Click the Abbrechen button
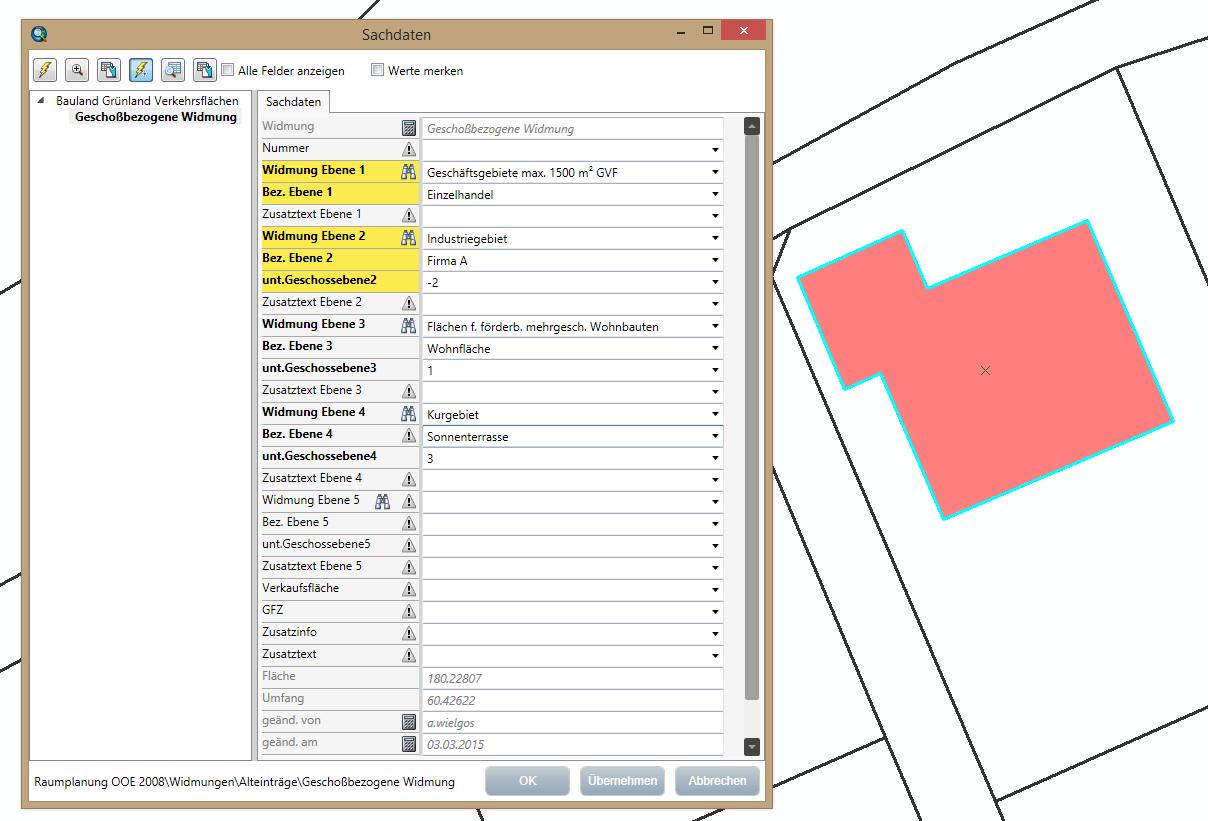Image resolution: width=1208 pixels, height=821 pixels. coord(717,781)
